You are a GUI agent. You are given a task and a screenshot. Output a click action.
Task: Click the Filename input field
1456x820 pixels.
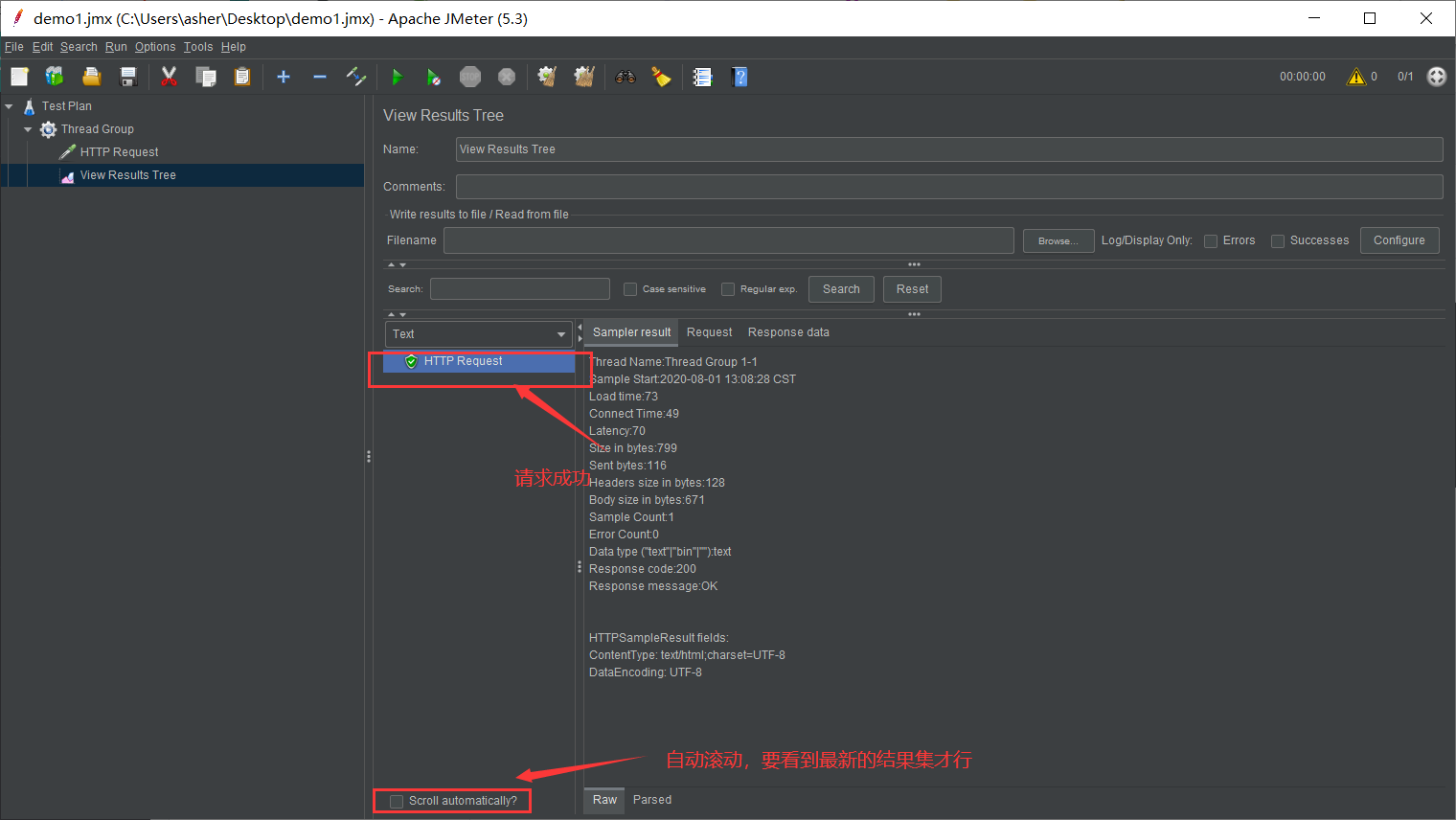pos(729,240)
